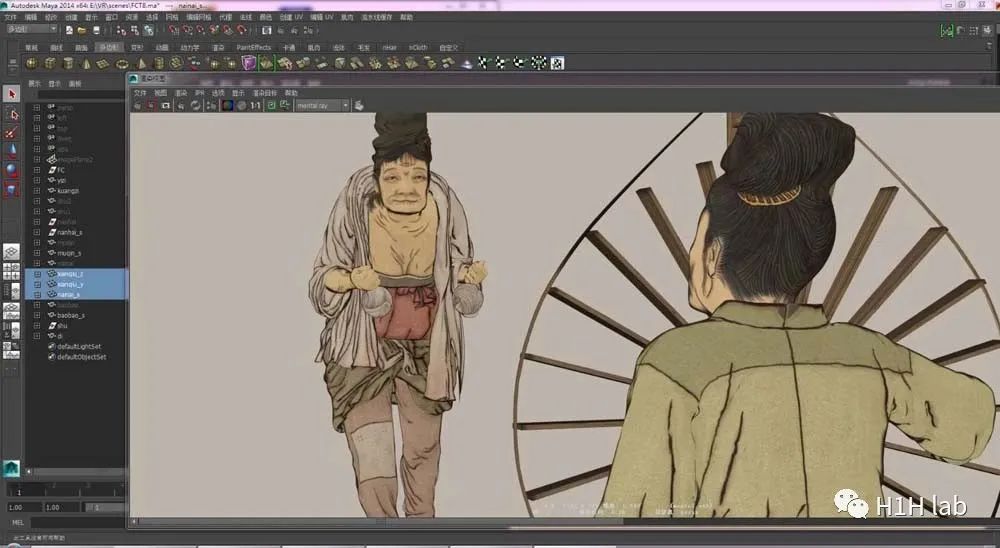Viewport: 1000px width, 548px height.
Task: Click the polygon torus shelf icon
Action: coord(123,63)
